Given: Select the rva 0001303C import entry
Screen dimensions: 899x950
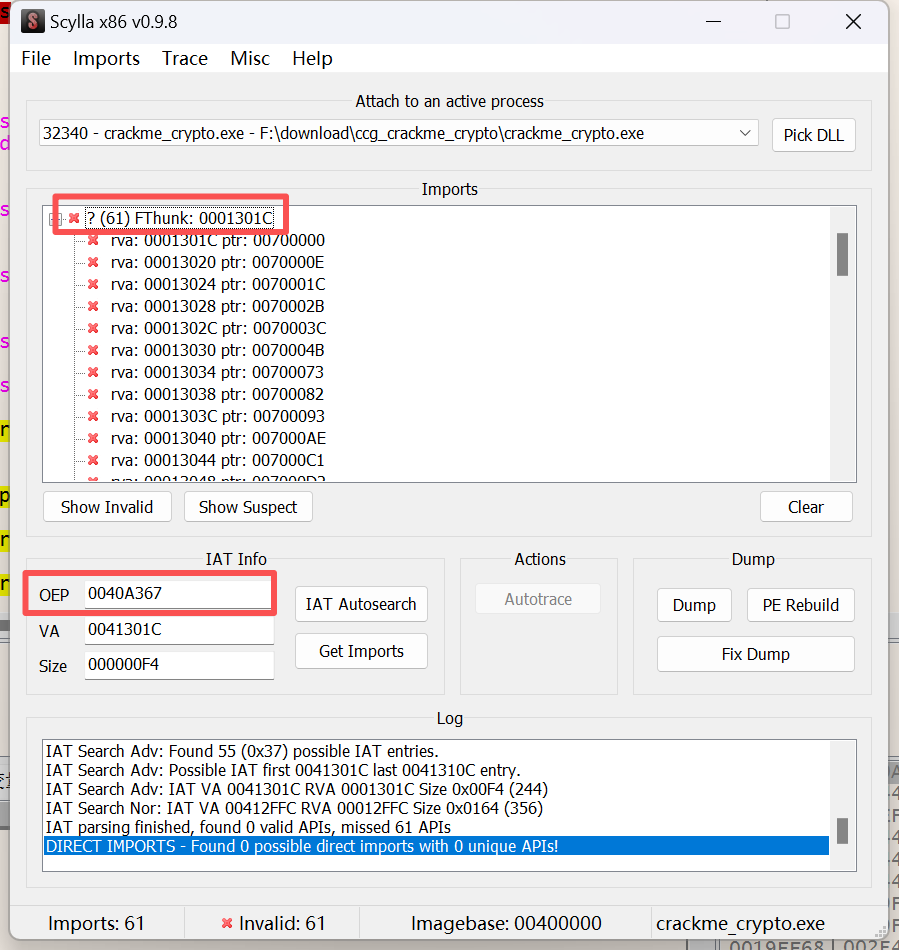Looking at the screenshot, I should (x=217, y=416).
